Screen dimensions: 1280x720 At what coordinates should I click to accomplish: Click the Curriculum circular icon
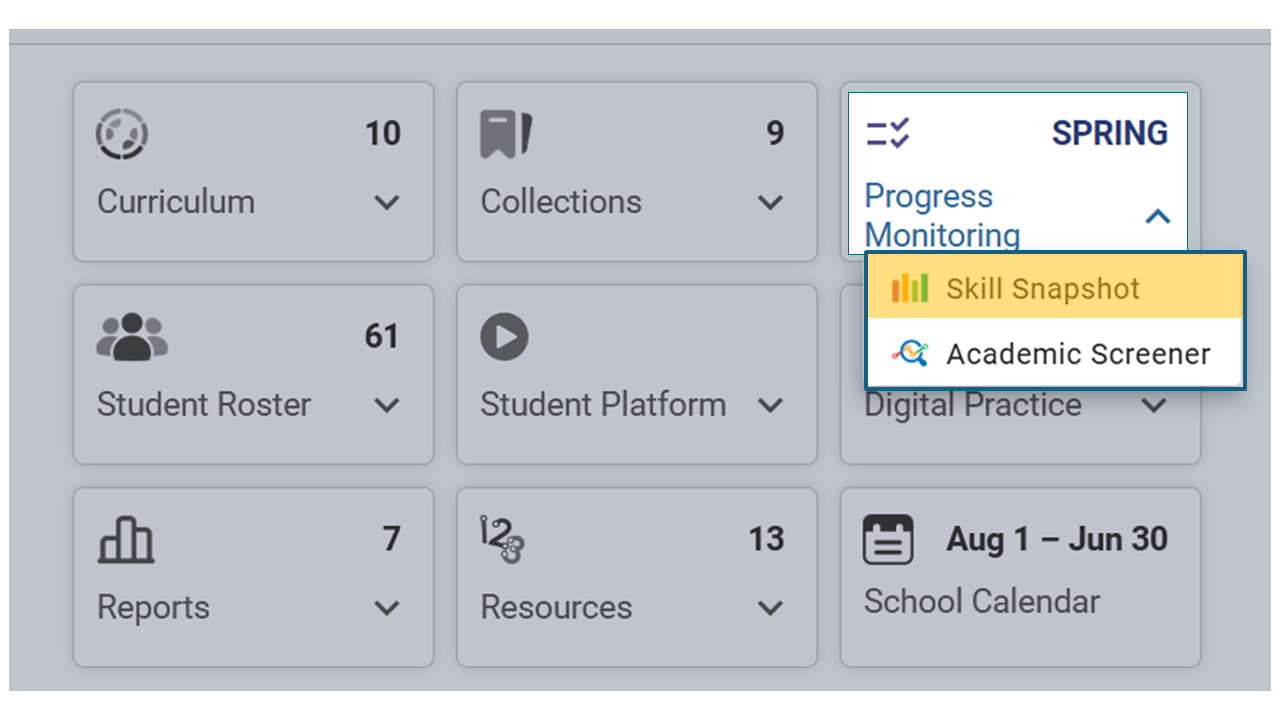click(x=122, y=134)
